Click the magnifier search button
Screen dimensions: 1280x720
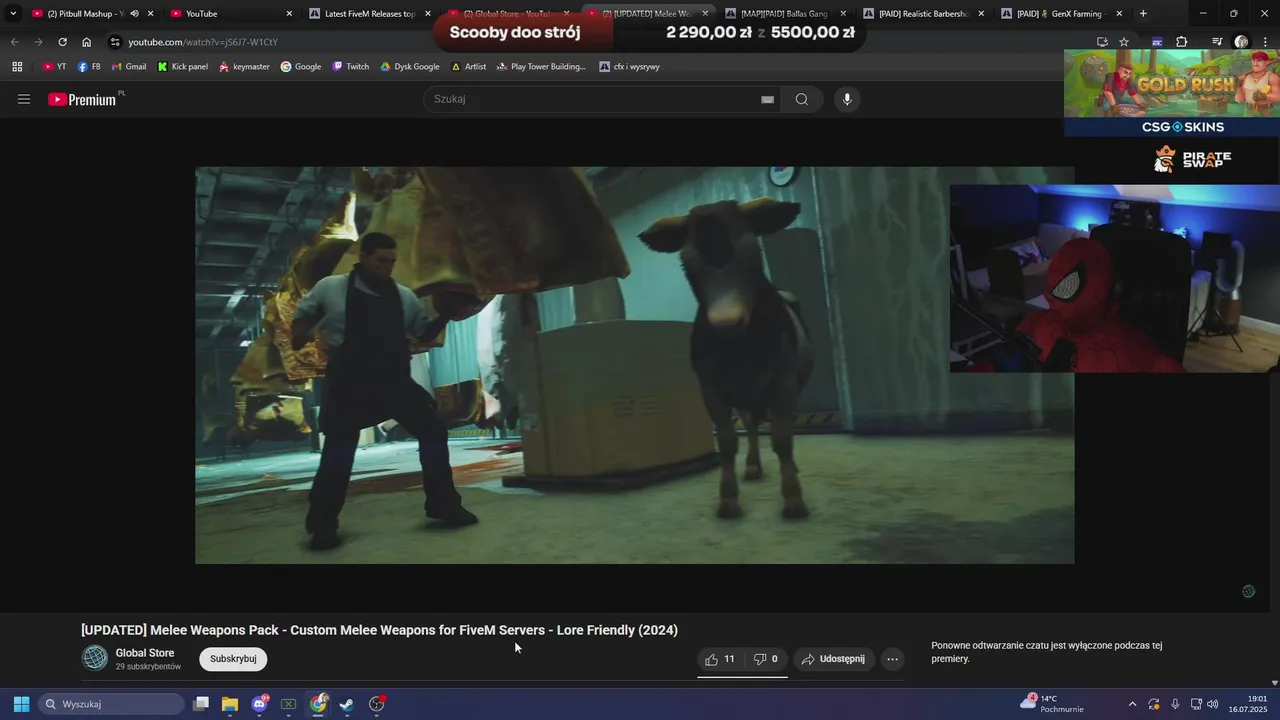click(x=801, y=99)
